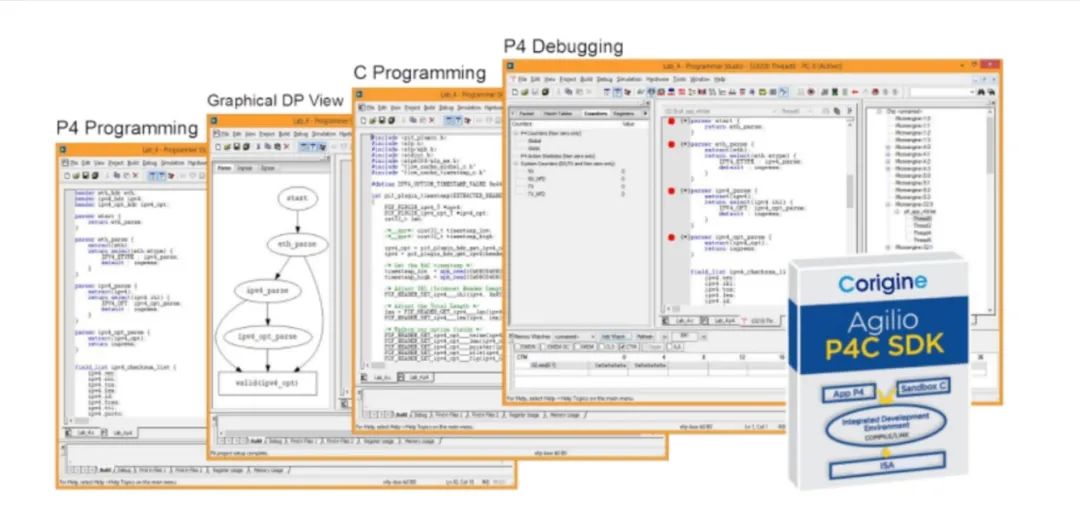
Task: Expand the Chip unnamed root tree node
Action: 879,112
